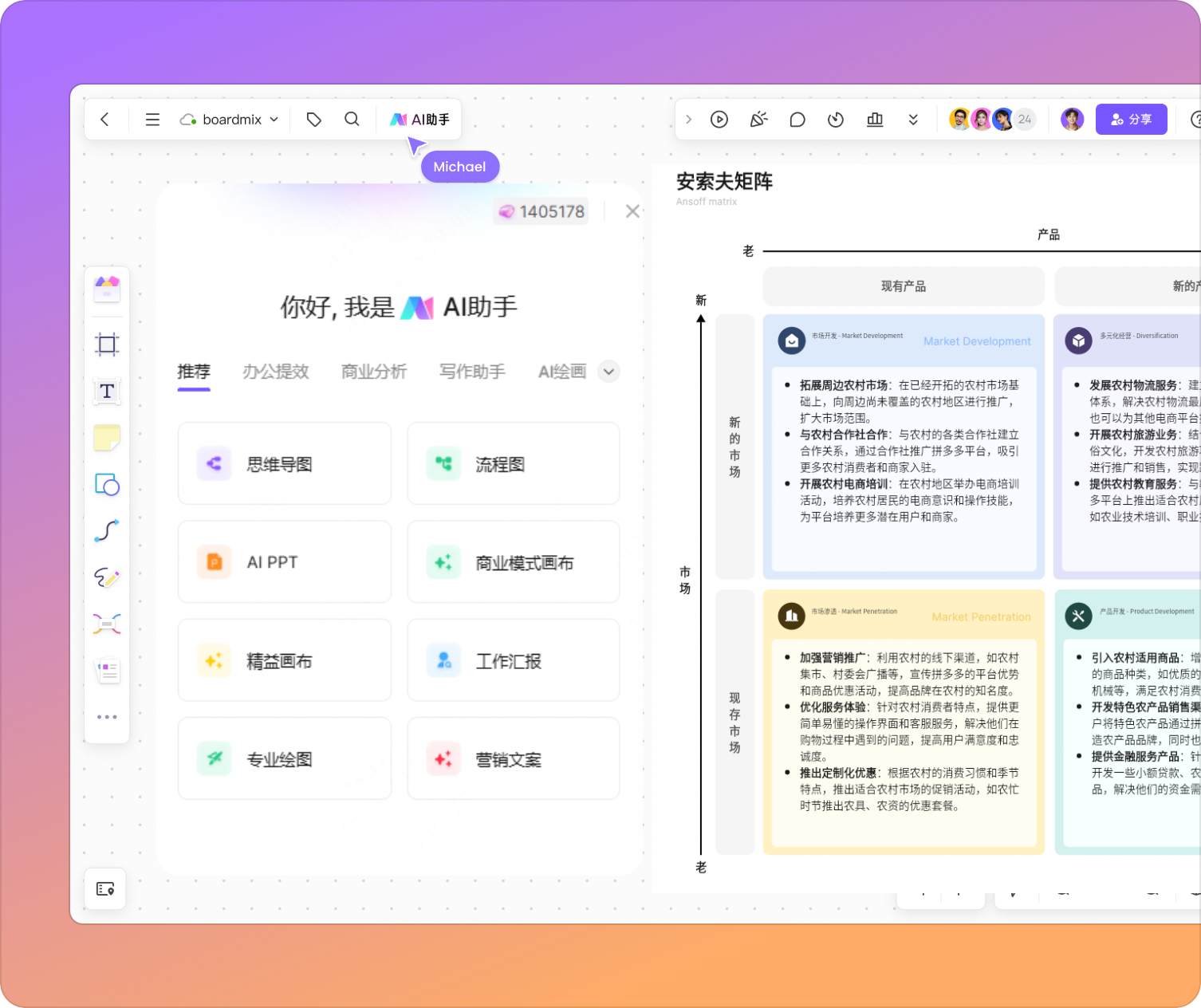
Task: Click the 分享 share button
Action: pyautogui.click(x=1132, y=120)
